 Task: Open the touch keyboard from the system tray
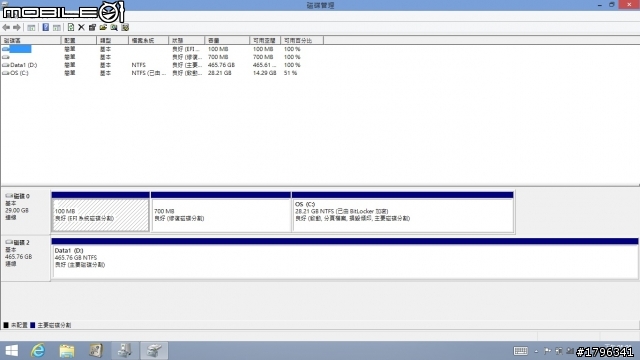click(x=520, y=351)
